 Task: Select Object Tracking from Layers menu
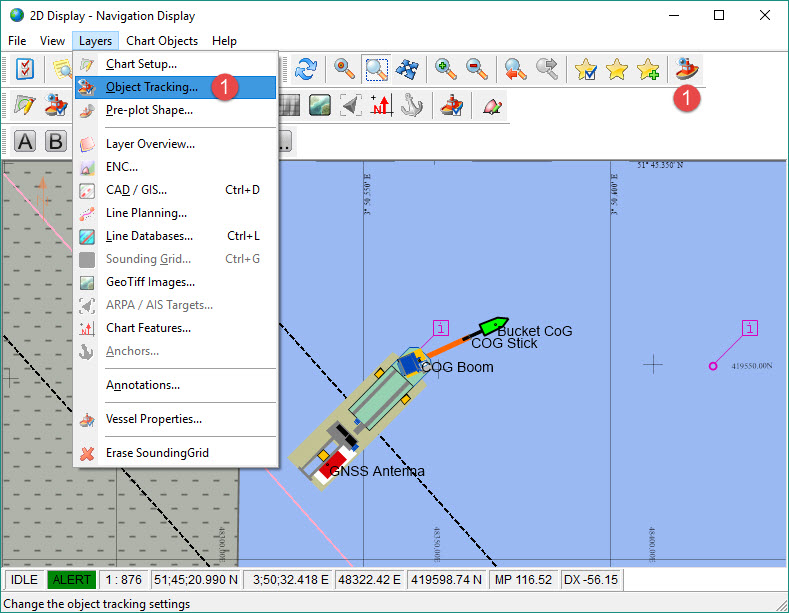click(152, 87)
